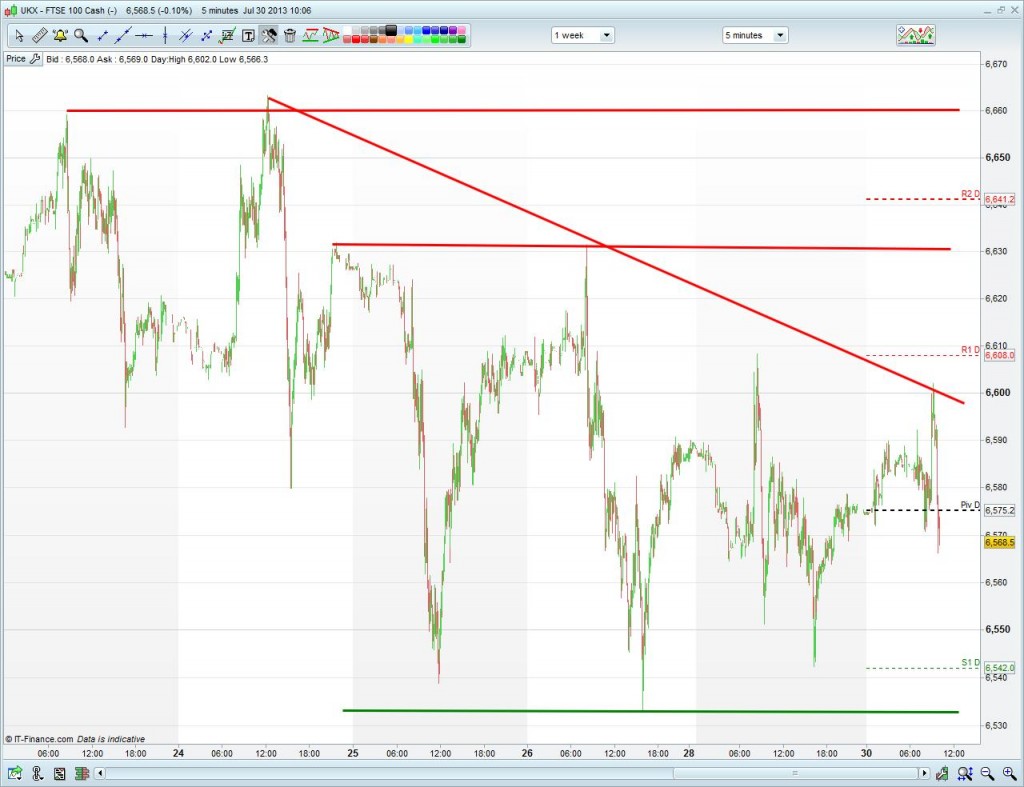Select the horizontal line drawing tool
Viewport: 1024px width, 787px height.
tap(144, 35)
